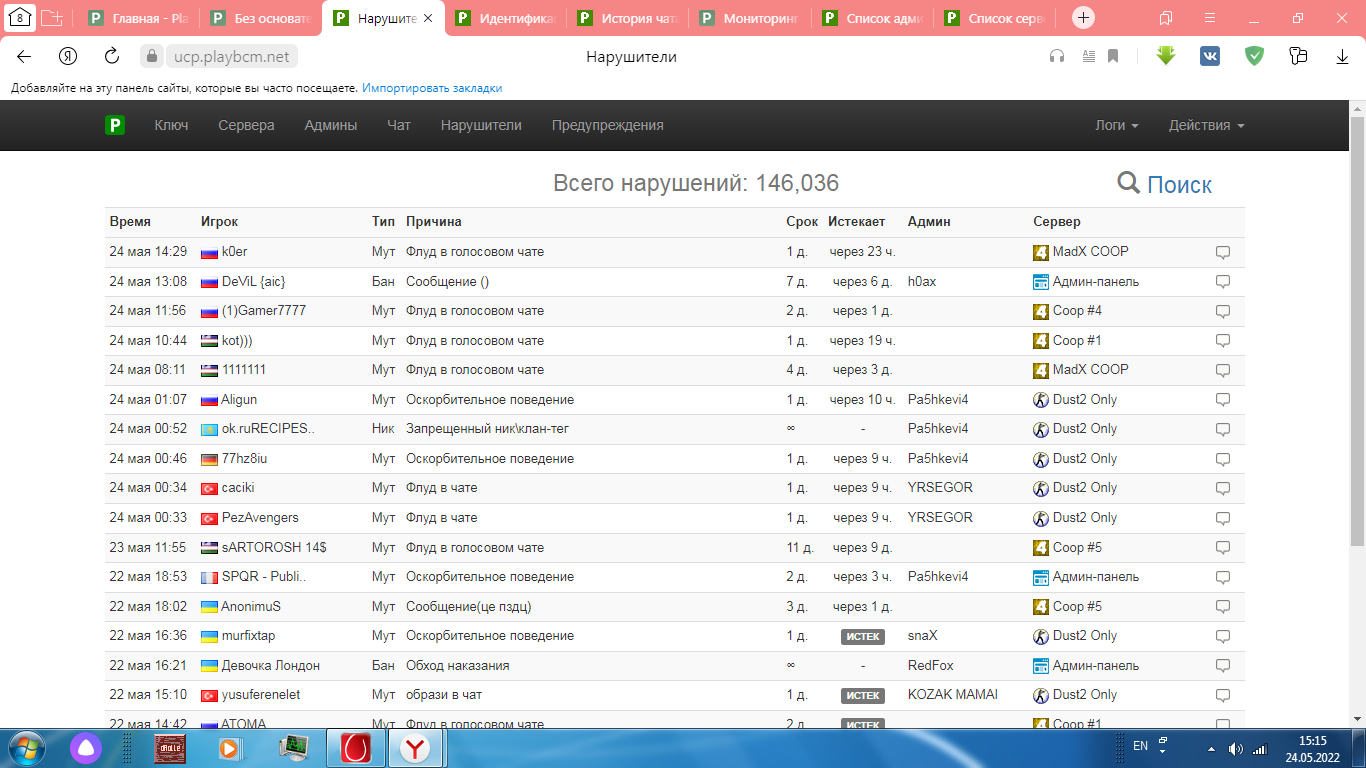Open Yandex browser taskbar icon
Screen dimensions: 1366x768
click(415, 748)
